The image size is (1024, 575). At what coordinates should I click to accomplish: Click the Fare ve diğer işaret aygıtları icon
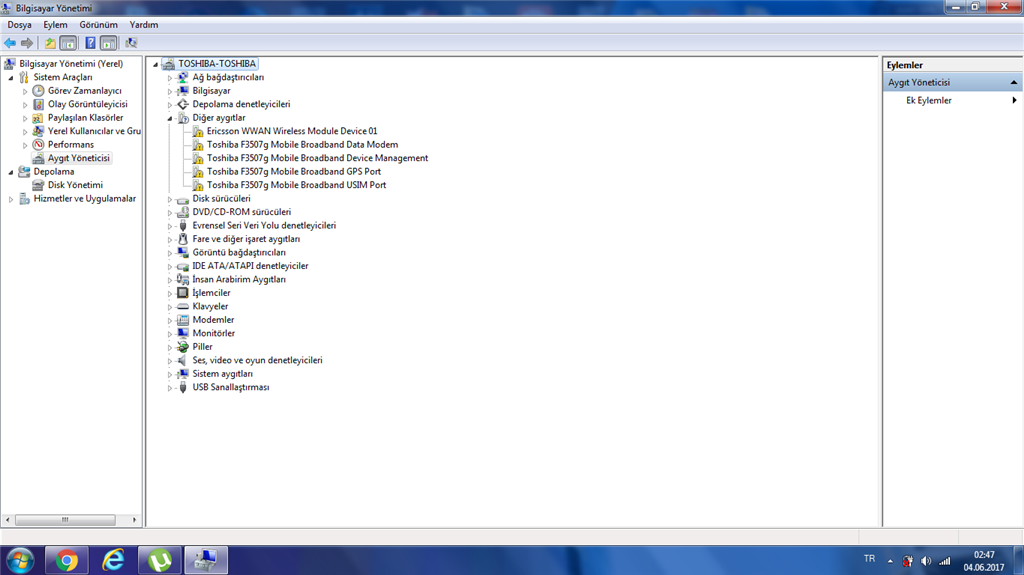pyautogui.click(x=183, y=239)
